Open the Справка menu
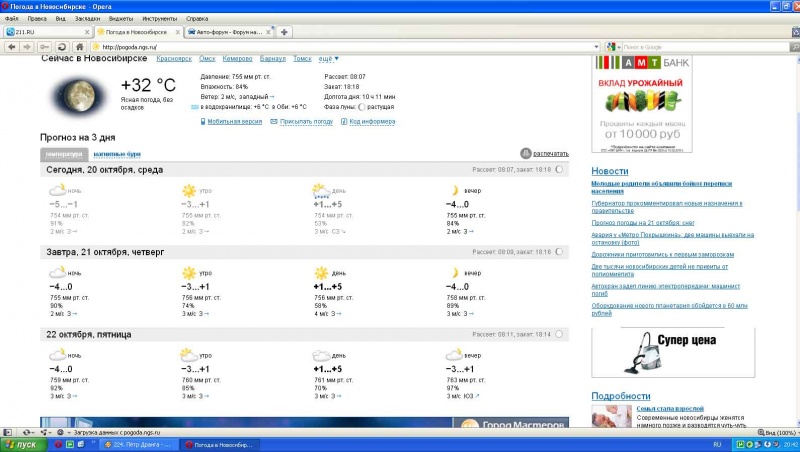The width and height of the screenshot is (800, 452). (197, 19)
